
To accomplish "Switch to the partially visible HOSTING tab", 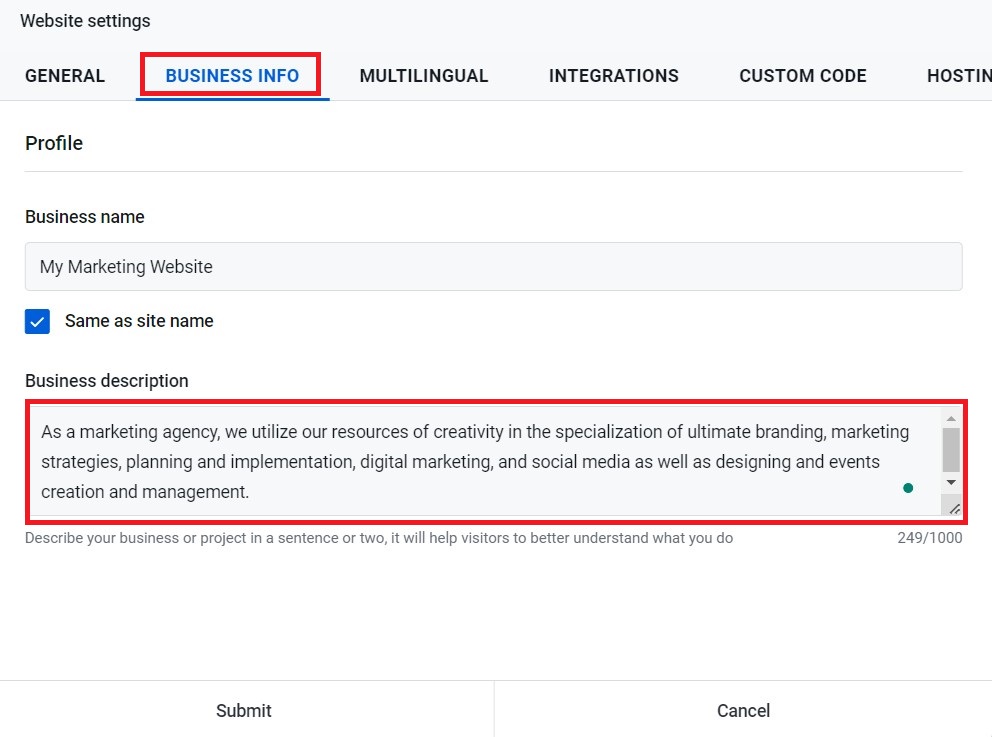I will coord(958,76).
